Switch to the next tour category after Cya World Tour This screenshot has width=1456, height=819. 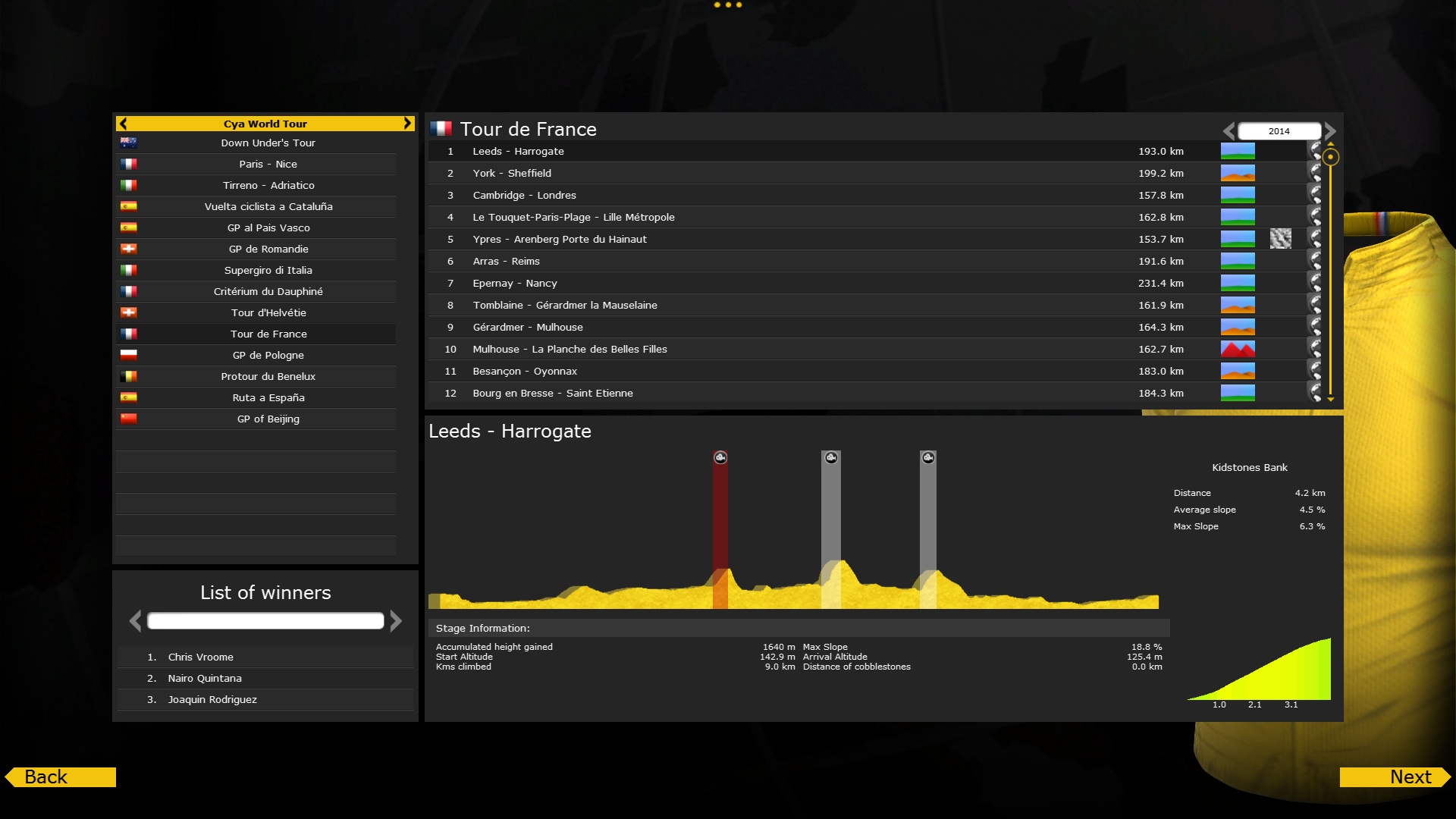407,124
